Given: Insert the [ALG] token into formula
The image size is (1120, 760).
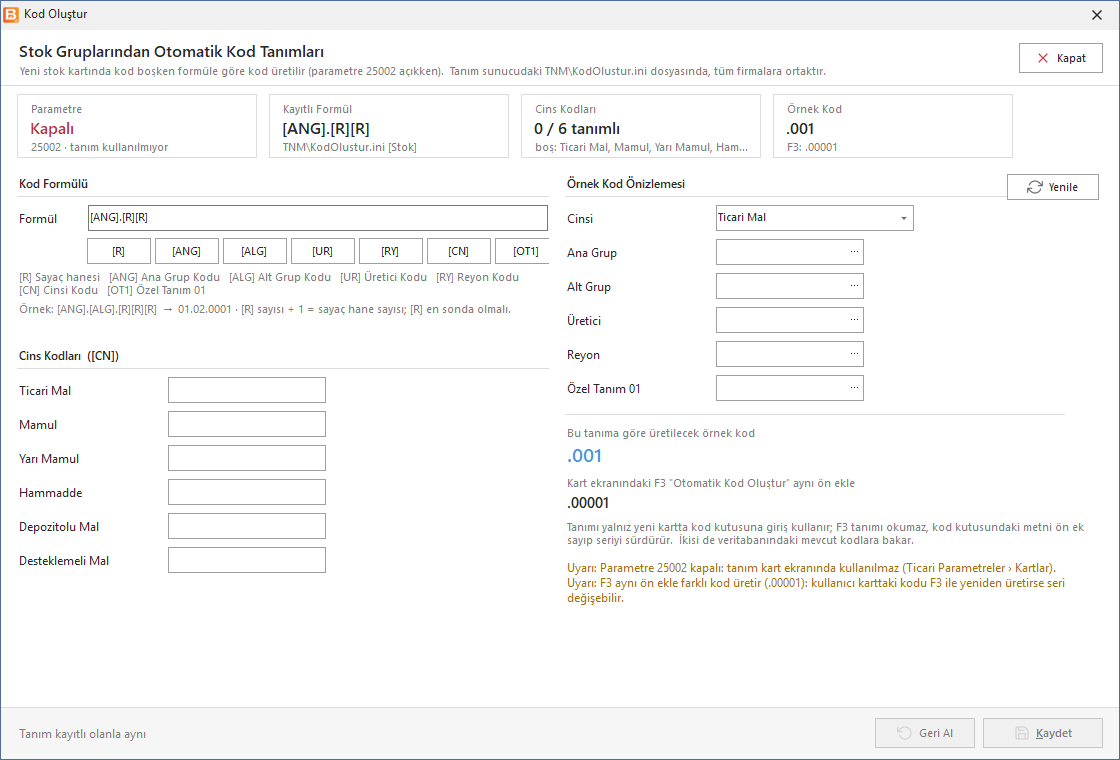Looking at the screenshot, I should [x=254, y=251].
